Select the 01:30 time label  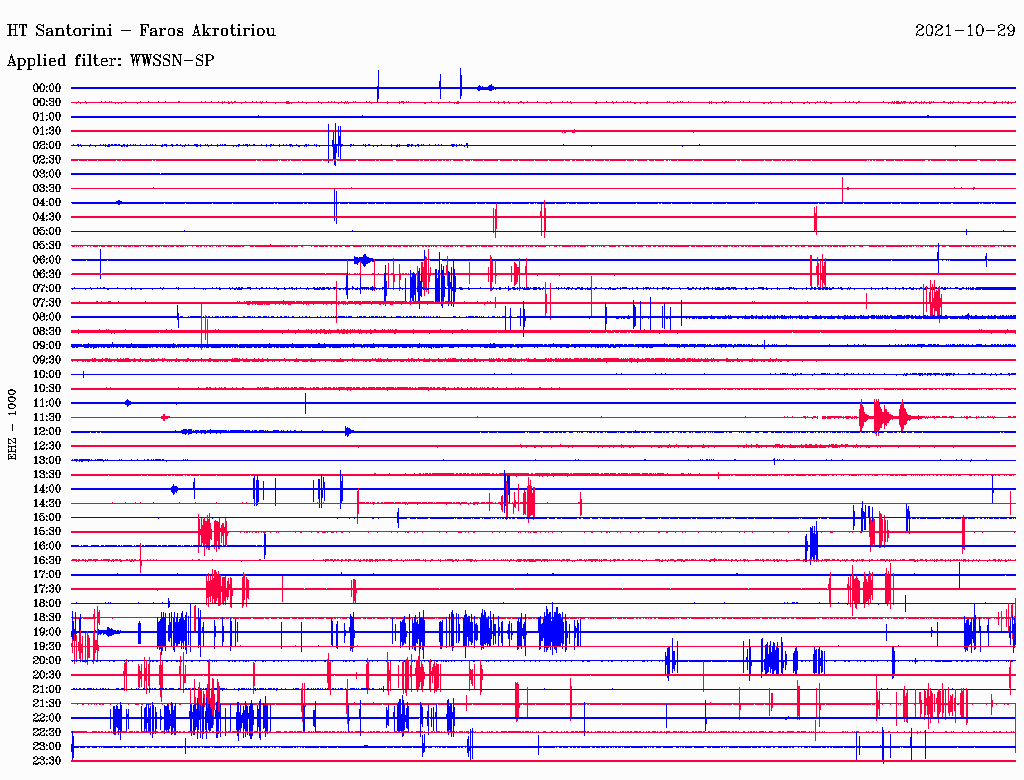[47, 131]
